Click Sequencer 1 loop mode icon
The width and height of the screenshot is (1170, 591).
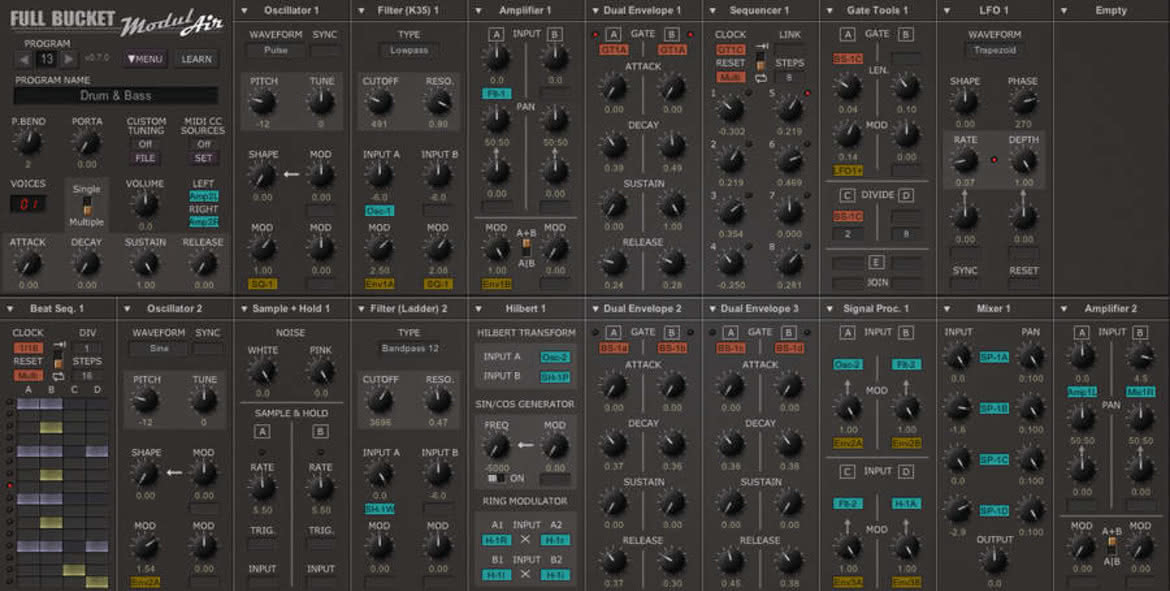point(761,78)
